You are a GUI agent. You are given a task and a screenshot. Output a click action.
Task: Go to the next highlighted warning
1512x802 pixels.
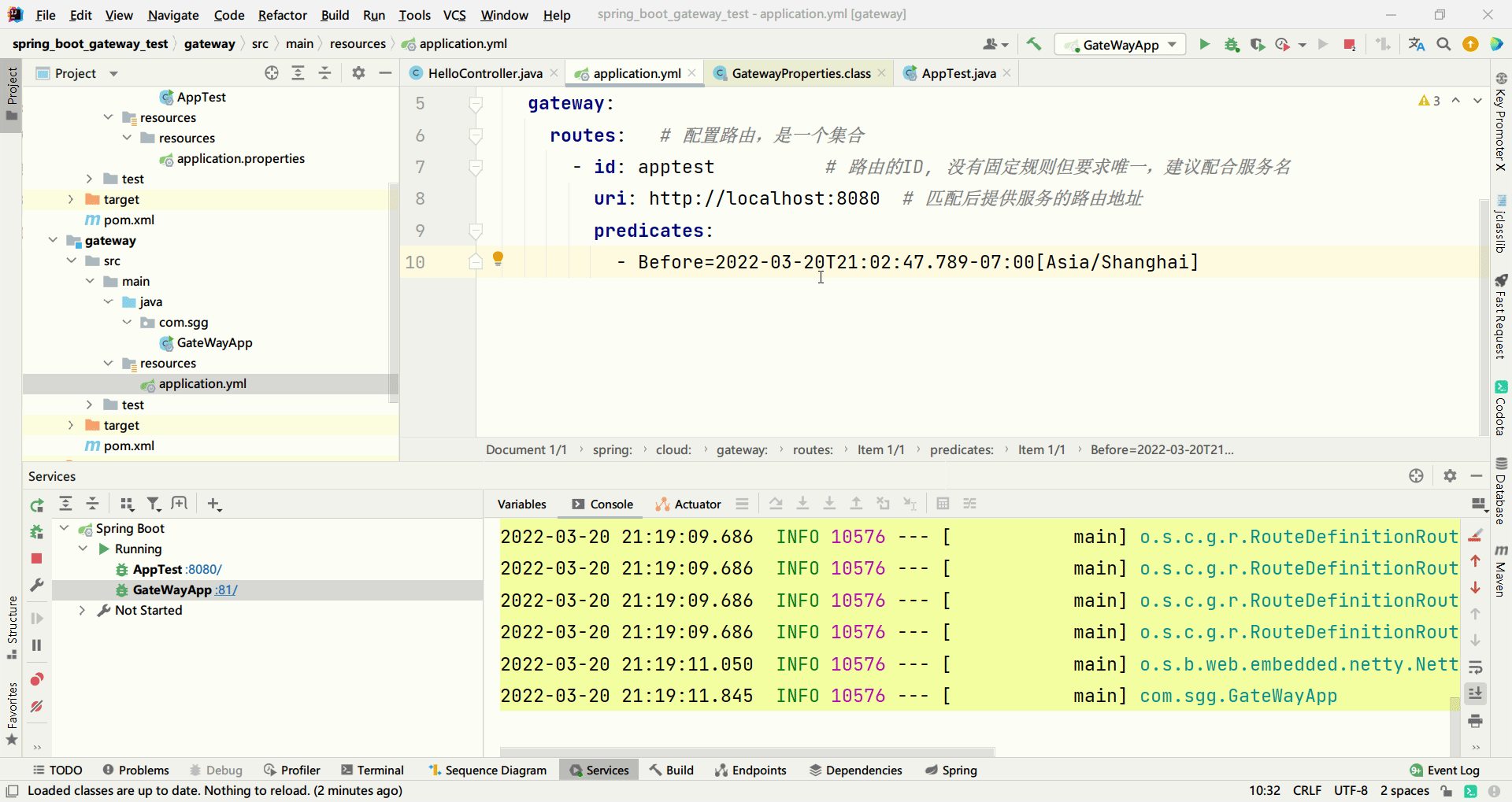click(x=1477, y=101)
